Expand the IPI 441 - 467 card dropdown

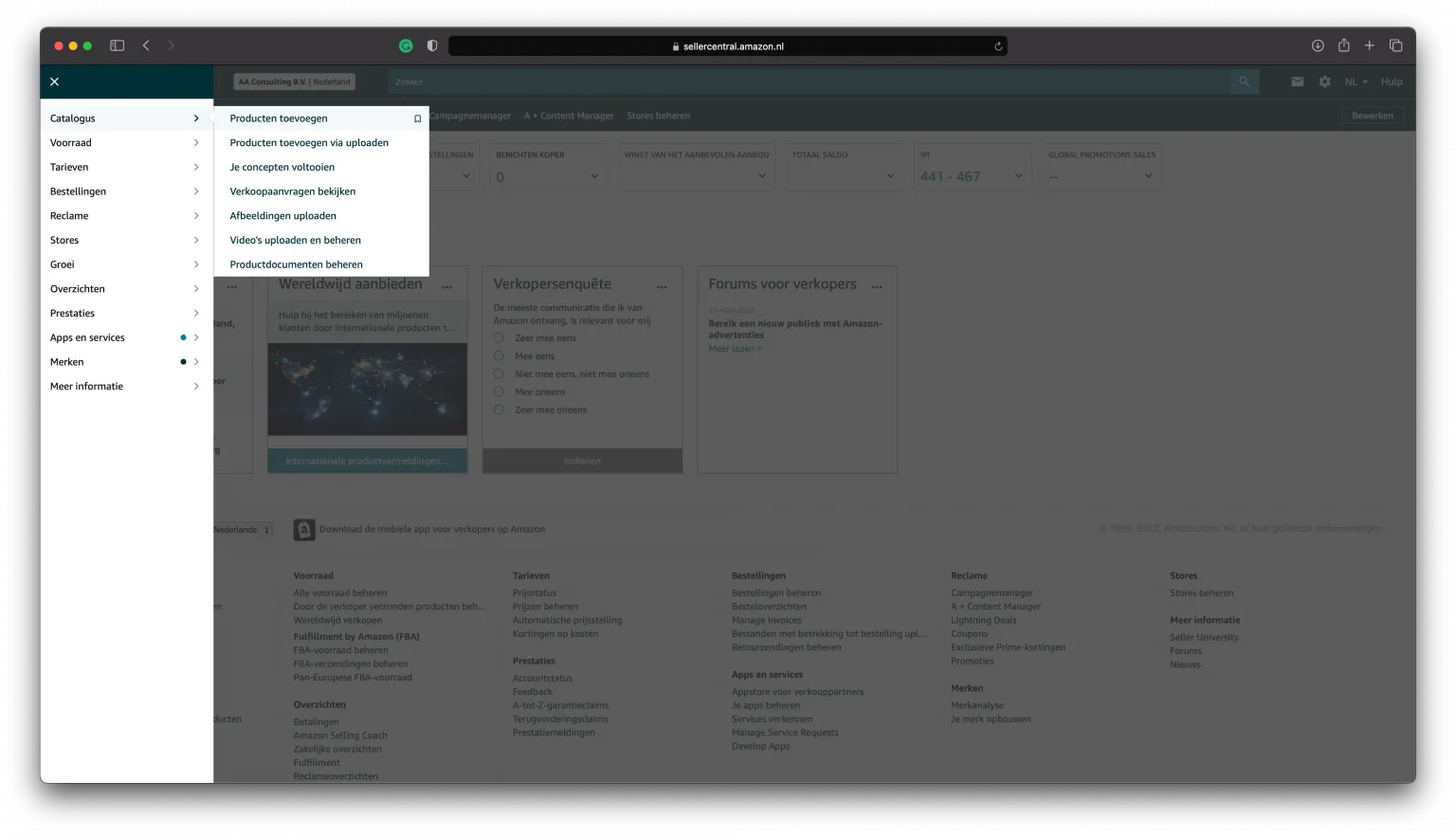click(1019, 175)
